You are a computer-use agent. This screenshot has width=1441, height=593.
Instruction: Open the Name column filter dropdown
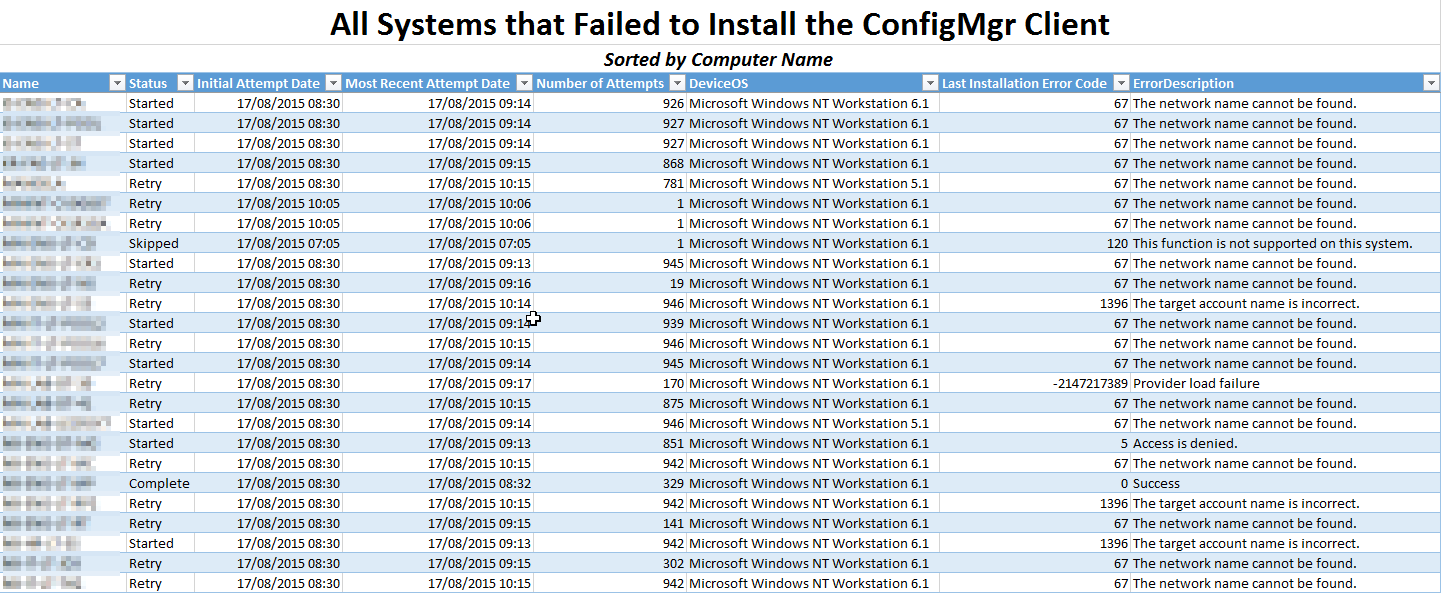click(x=117, y=84)
